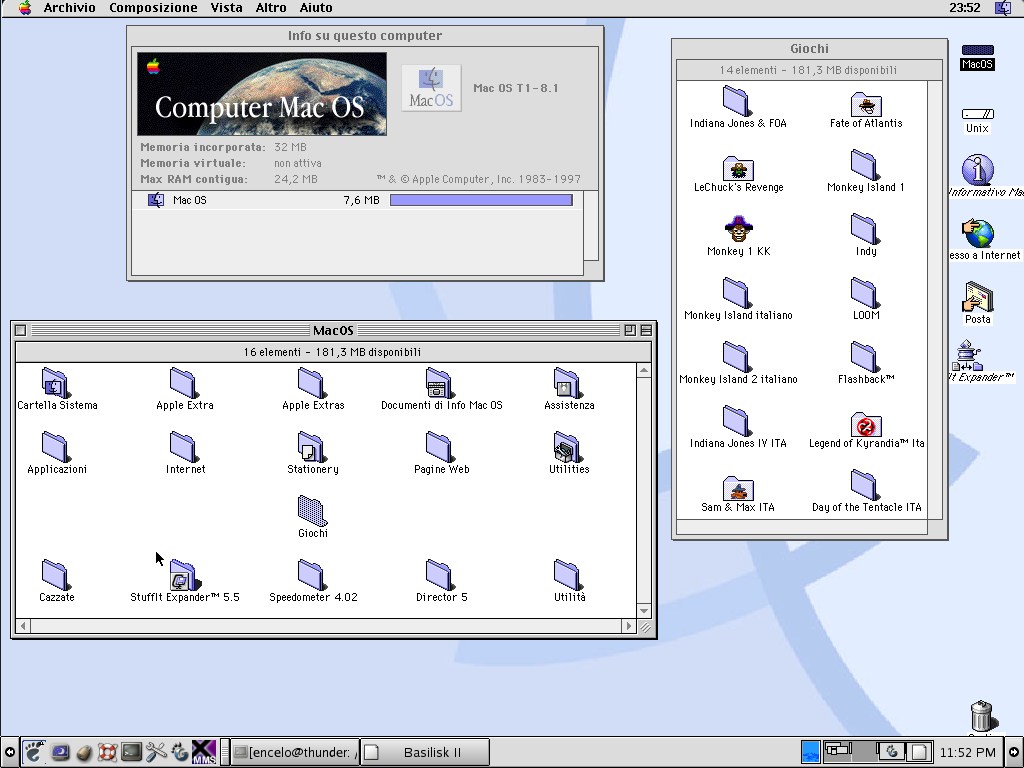Select the Fate of Atlantis icon
Screen dimensions: 1024x768
point(866,108)
